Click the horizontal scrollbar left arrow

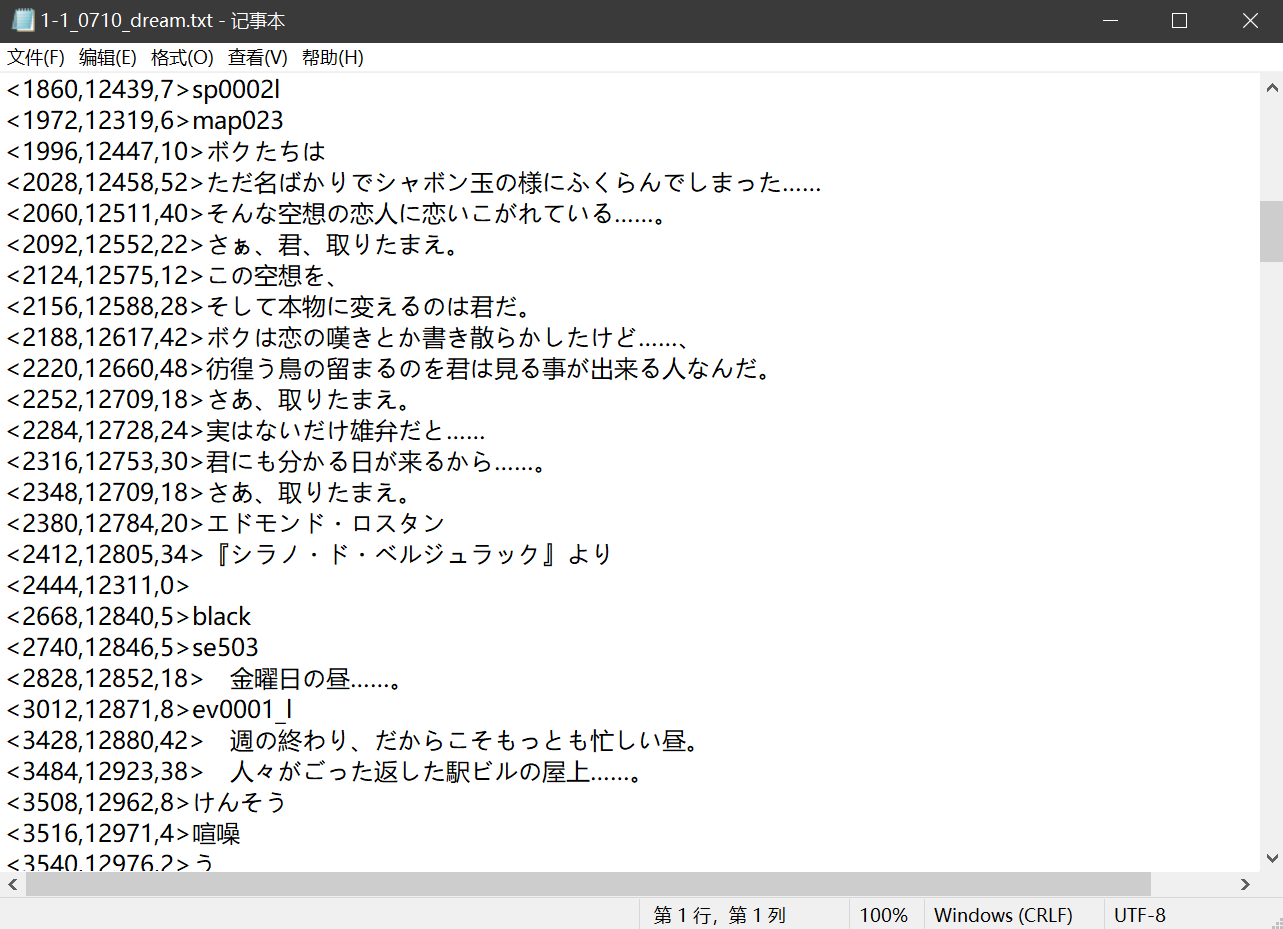[x=13, y=884]
